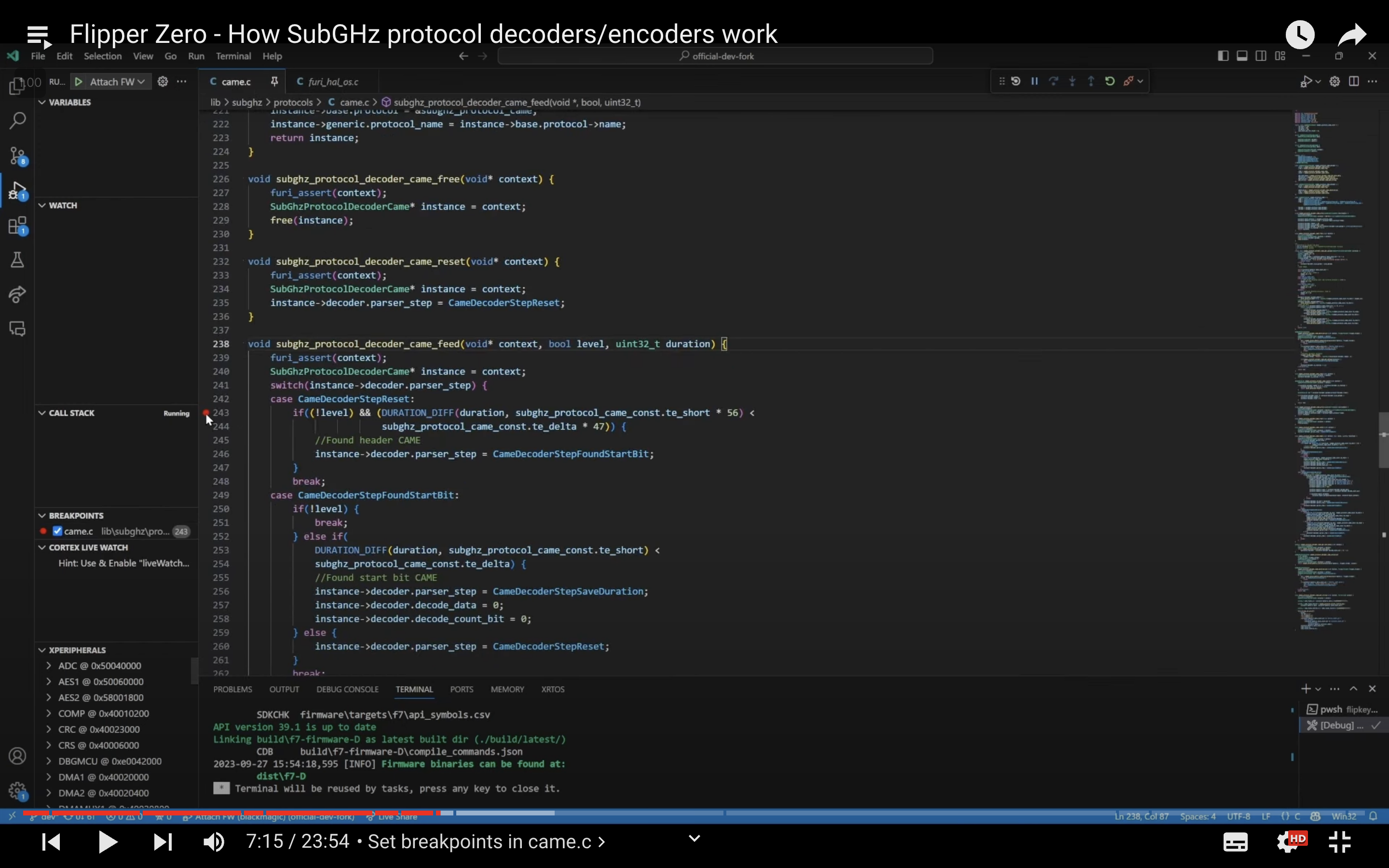Image resolution: width=1389 pixels, height=868 pixels.
Task: Click the red progress marker on the video timeline
Action: point(438,813)
